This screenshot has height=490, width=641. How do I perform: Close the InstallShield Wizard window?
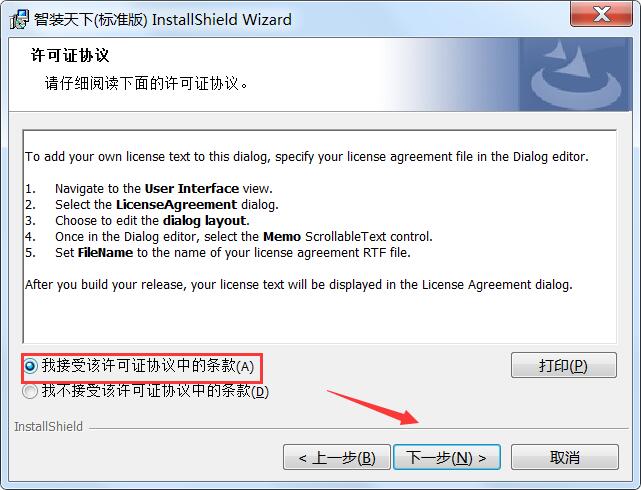pos(601,14)
